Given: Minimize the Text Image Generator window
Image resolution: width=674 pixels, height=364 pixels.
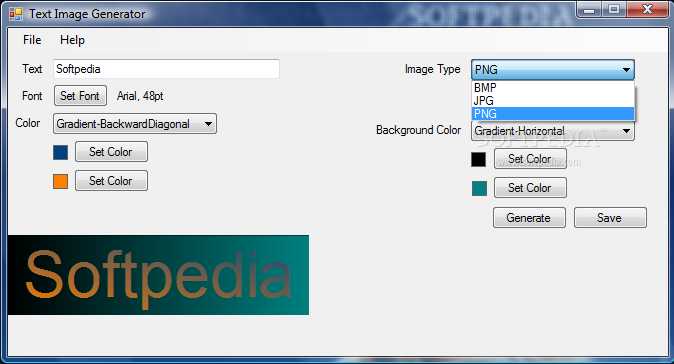Looking at the screenshot, I should 589,9.
